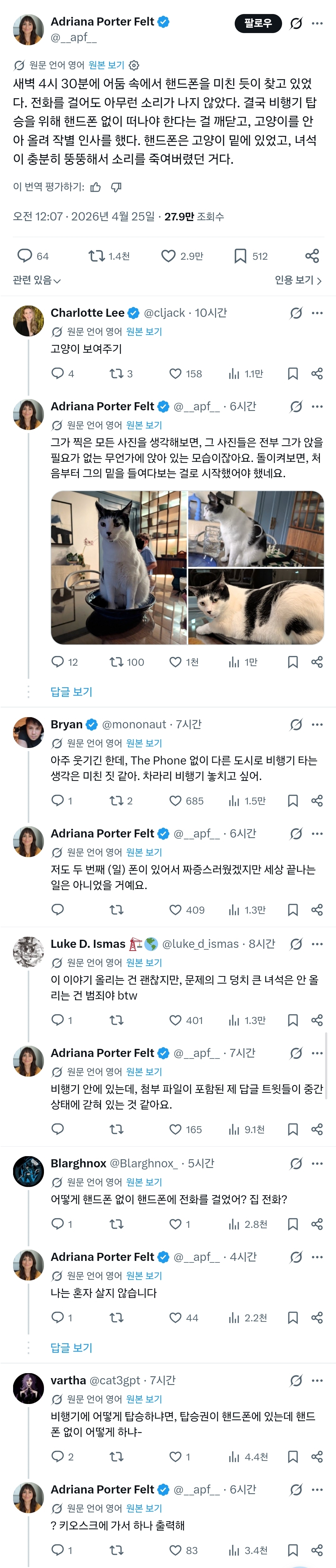Open the @mononaut profile handle
The width and height of the screenshot is (336, 1568).
(x=134, y=724)
